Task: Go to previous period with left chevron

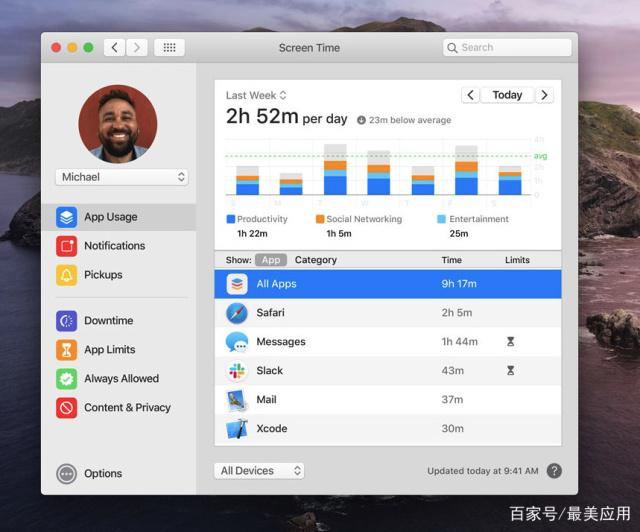Action: (x=470, y=95)
